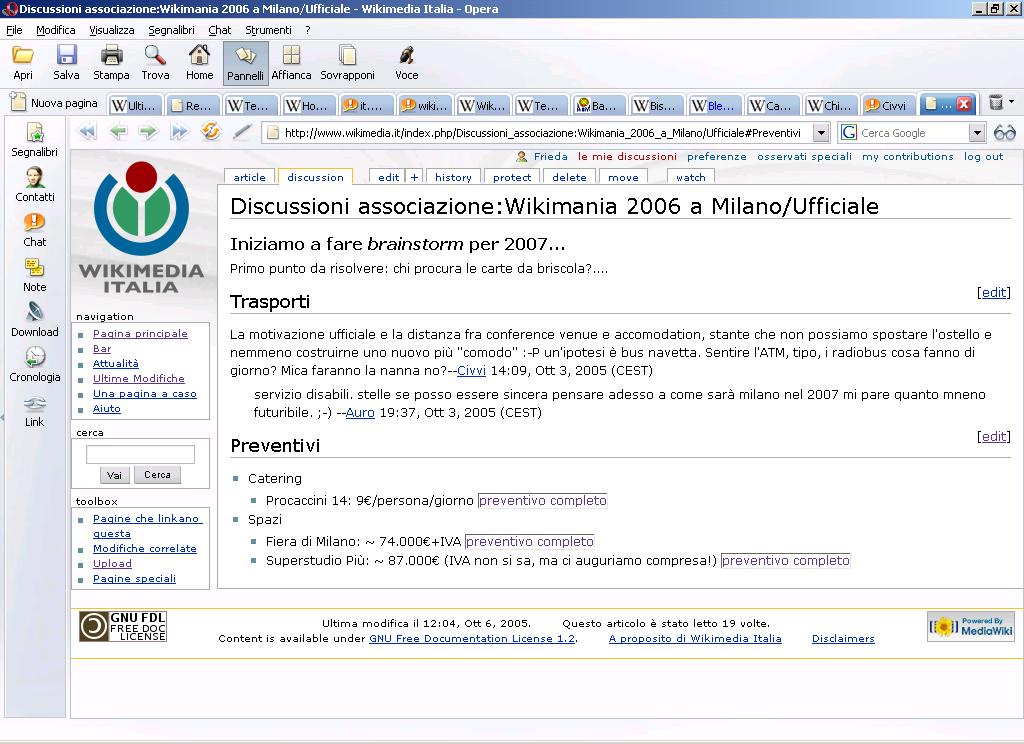1024x744 pixels.
Task: Expand the closed tabs trash dropdown
Action: pyautogui.click(x=1011, y=102)
